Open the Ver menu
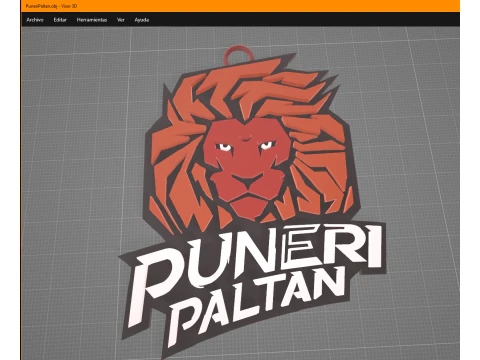 121,20
